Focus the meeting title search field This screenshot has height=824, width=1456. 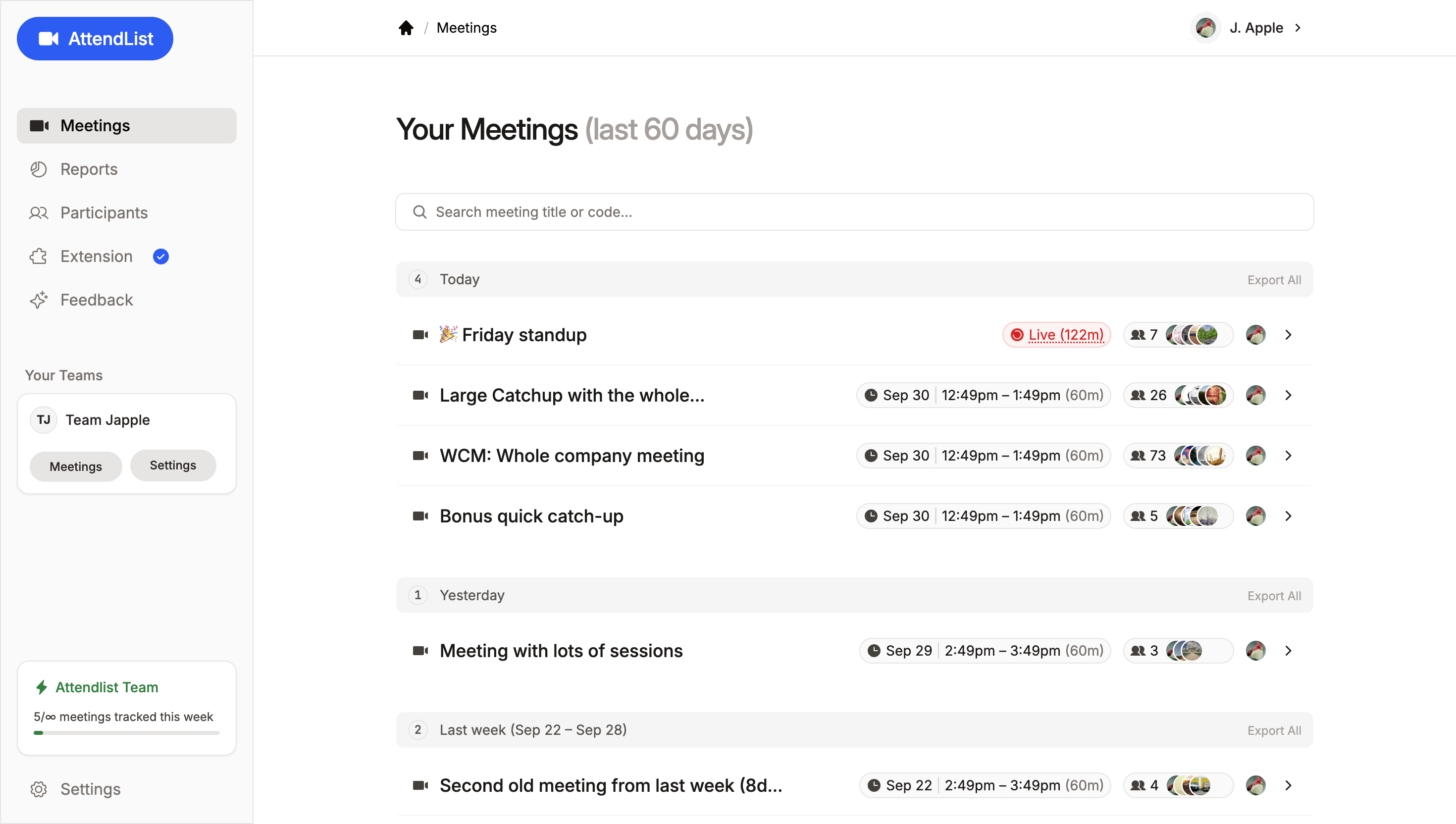(x=854, y=212)
